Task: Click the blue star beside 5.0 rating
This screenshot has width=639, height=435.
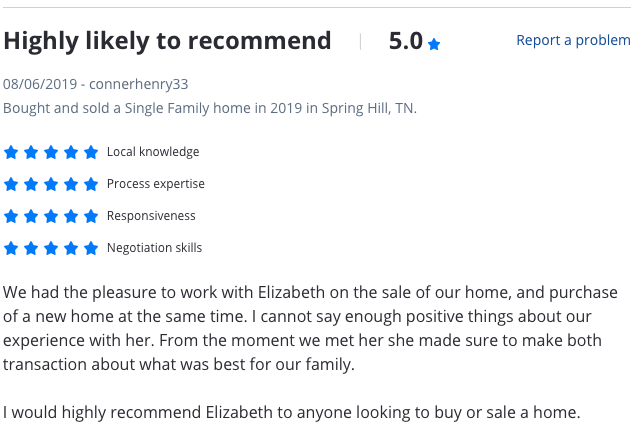Action: coord(434,44)
